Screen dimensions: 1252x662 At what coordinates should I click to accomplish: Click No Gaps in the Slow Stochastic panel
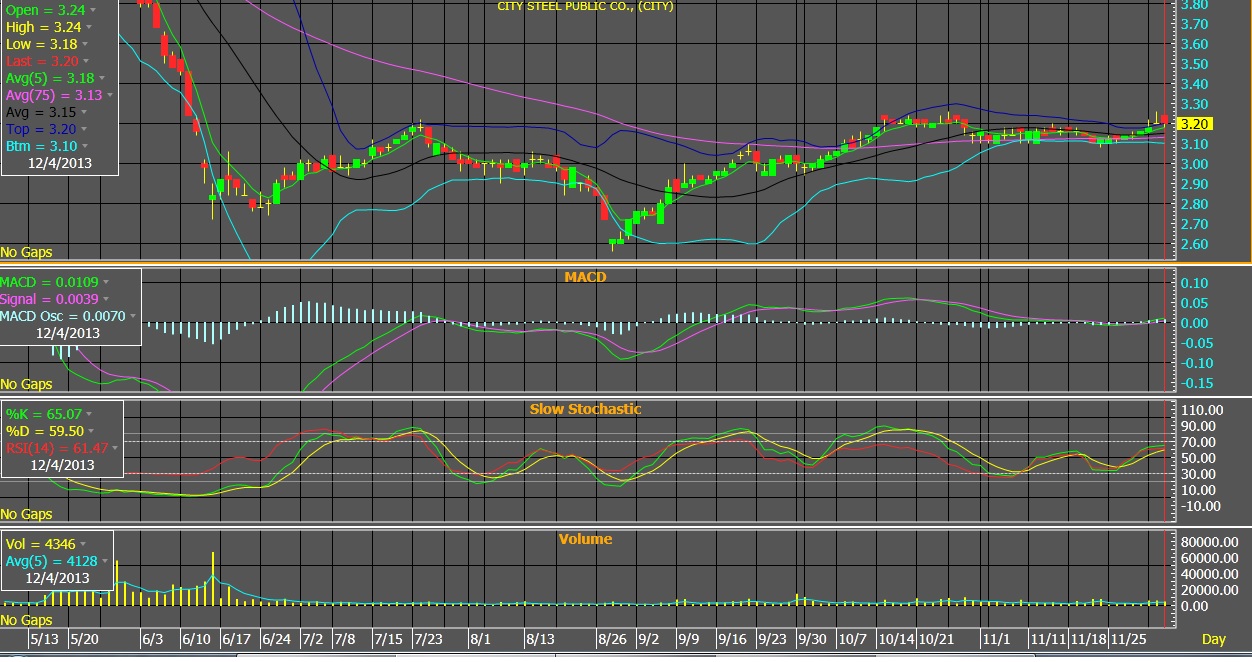click(x=26, y=515)
